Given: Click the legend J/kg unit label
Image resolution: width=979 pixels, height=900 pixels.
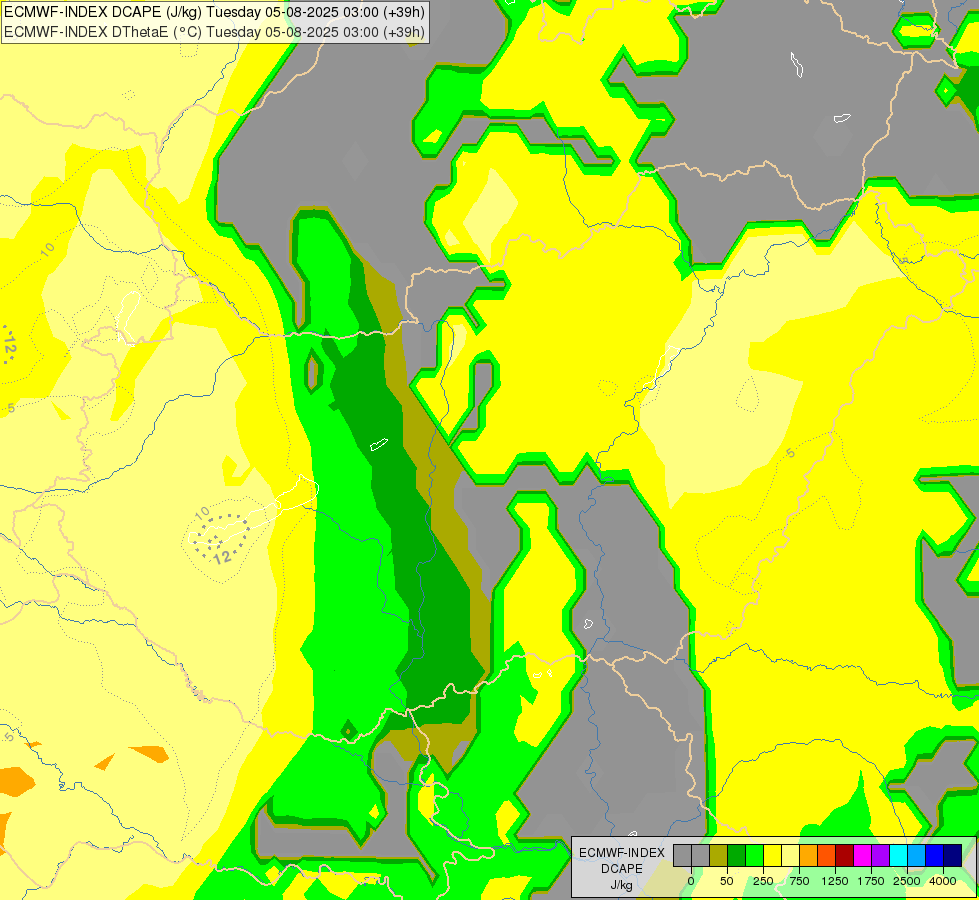Looking at the screenshot, I should click(621, 885).
